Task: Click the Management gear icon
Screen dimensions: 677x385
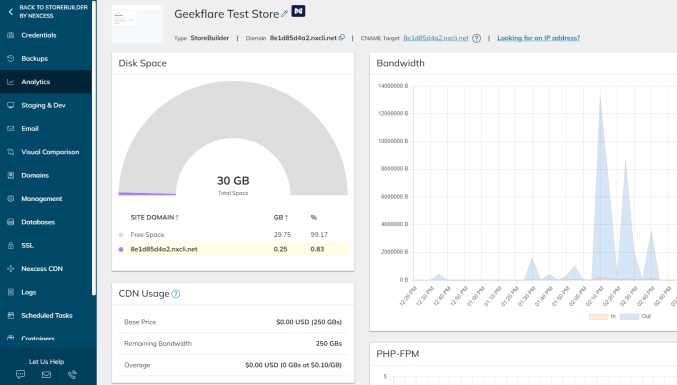Action: click(x=11, y=199)
